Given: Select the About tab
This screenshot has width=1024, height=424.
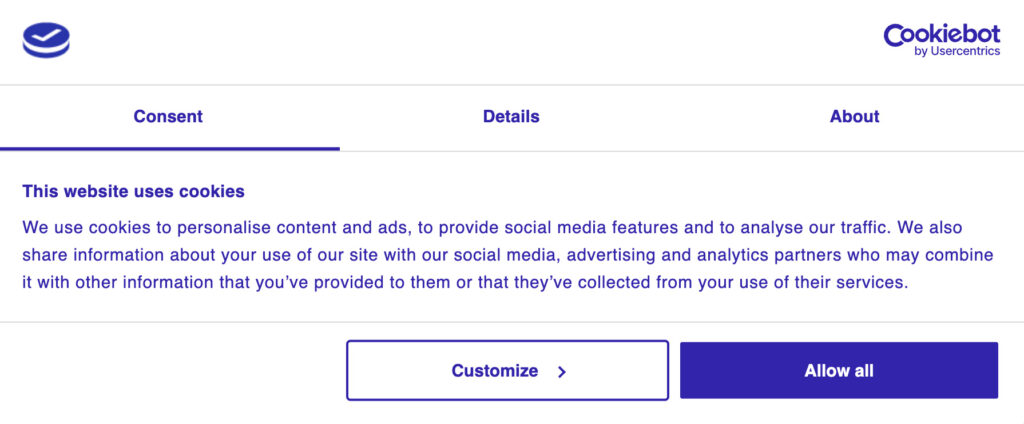Looking at the screenshot, I should (x=854, y=117).
